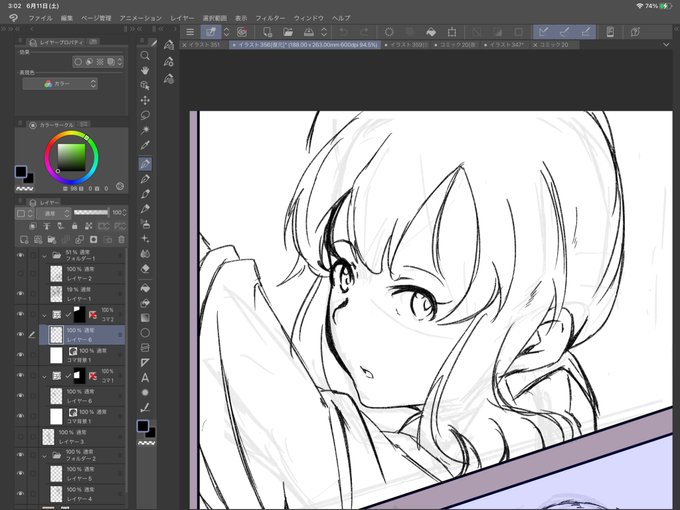Click the Lock Layer padlock icon
The image size is (680, 510).
click(75, 226)
